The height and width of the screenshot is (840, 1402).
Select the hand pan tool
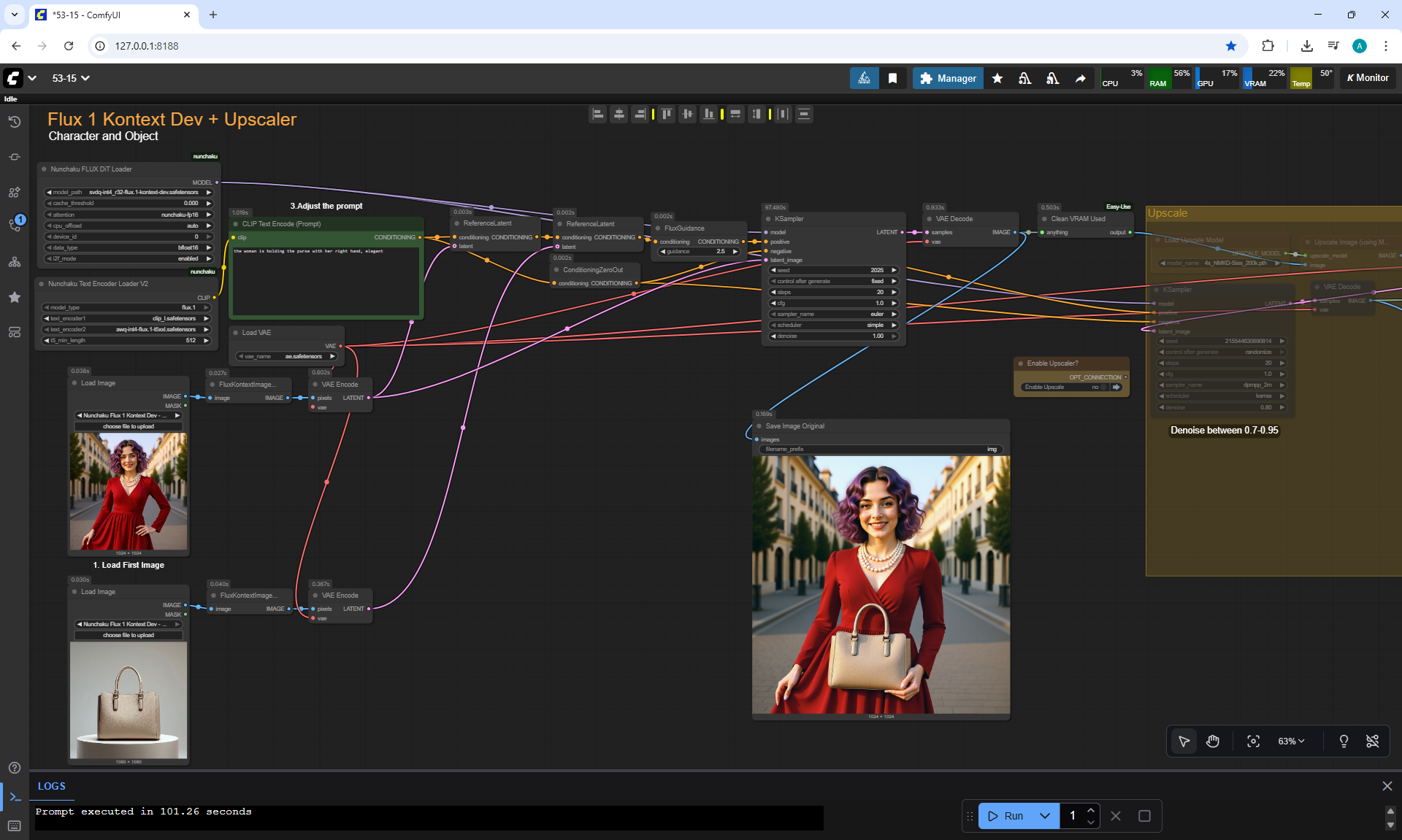1213,741
